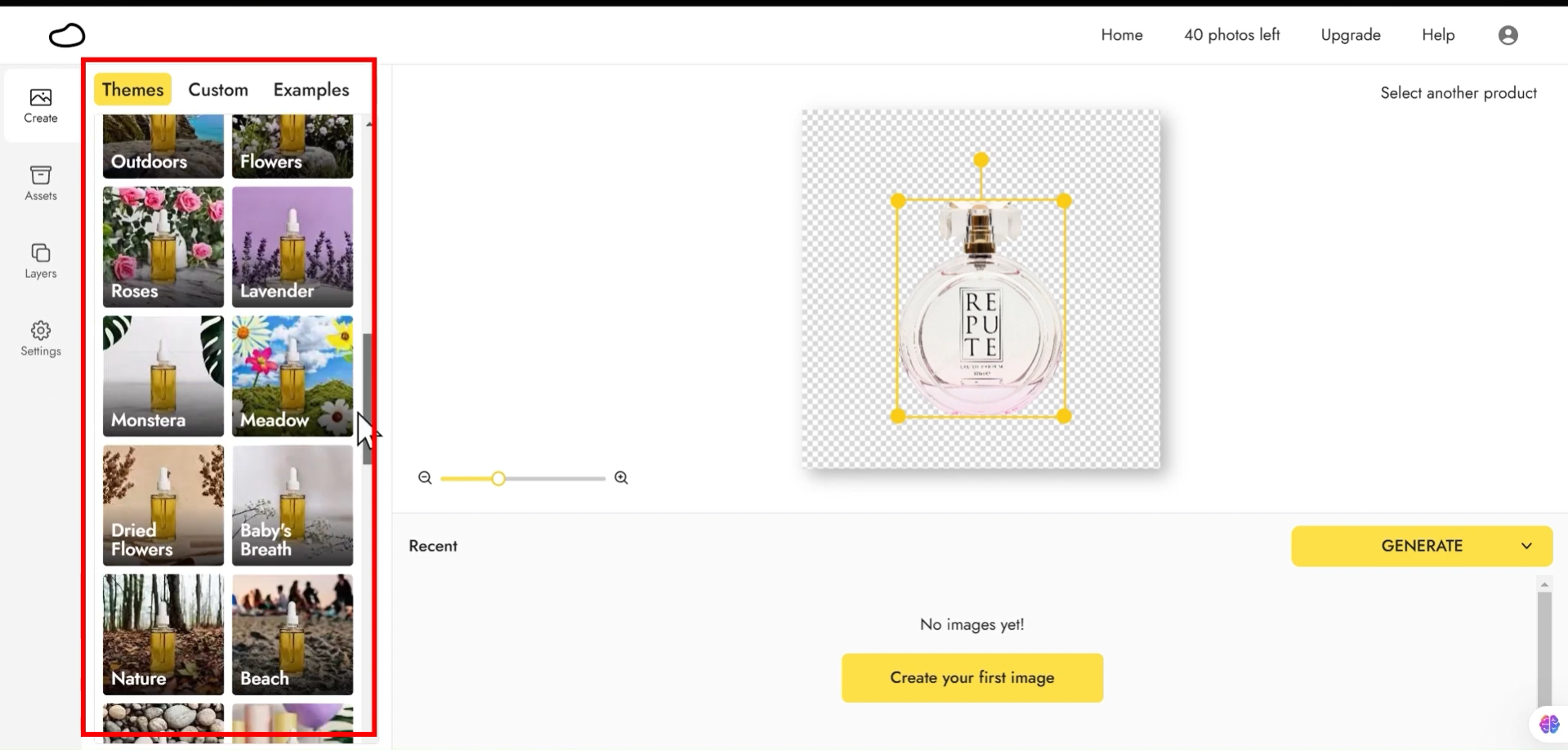The width and height of the screenshot is (1568, 750).
Task: Select the Baby's Breath theme
Action: tap(293, 505)
